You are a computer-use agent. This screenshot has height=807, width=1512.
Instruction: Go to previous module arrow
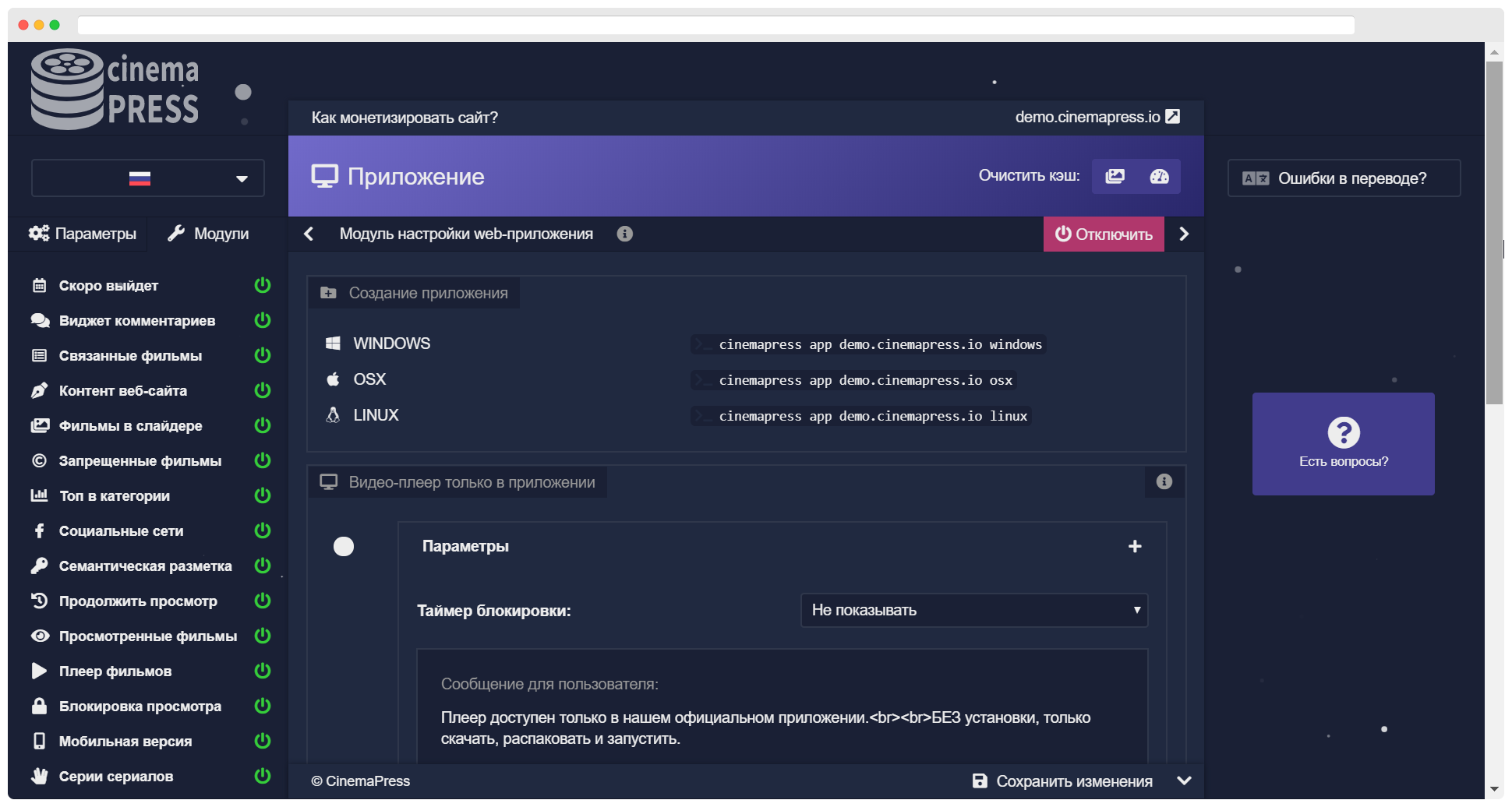[x=309, y=234]
